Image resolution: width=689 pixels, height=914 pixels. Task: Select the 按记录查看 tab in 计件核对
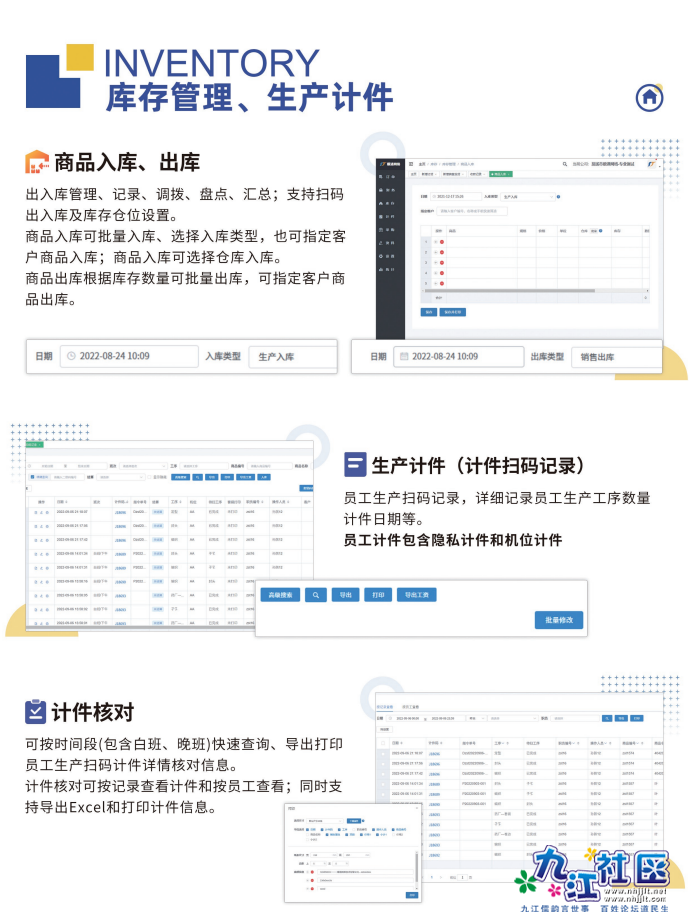tap(385, 706)
